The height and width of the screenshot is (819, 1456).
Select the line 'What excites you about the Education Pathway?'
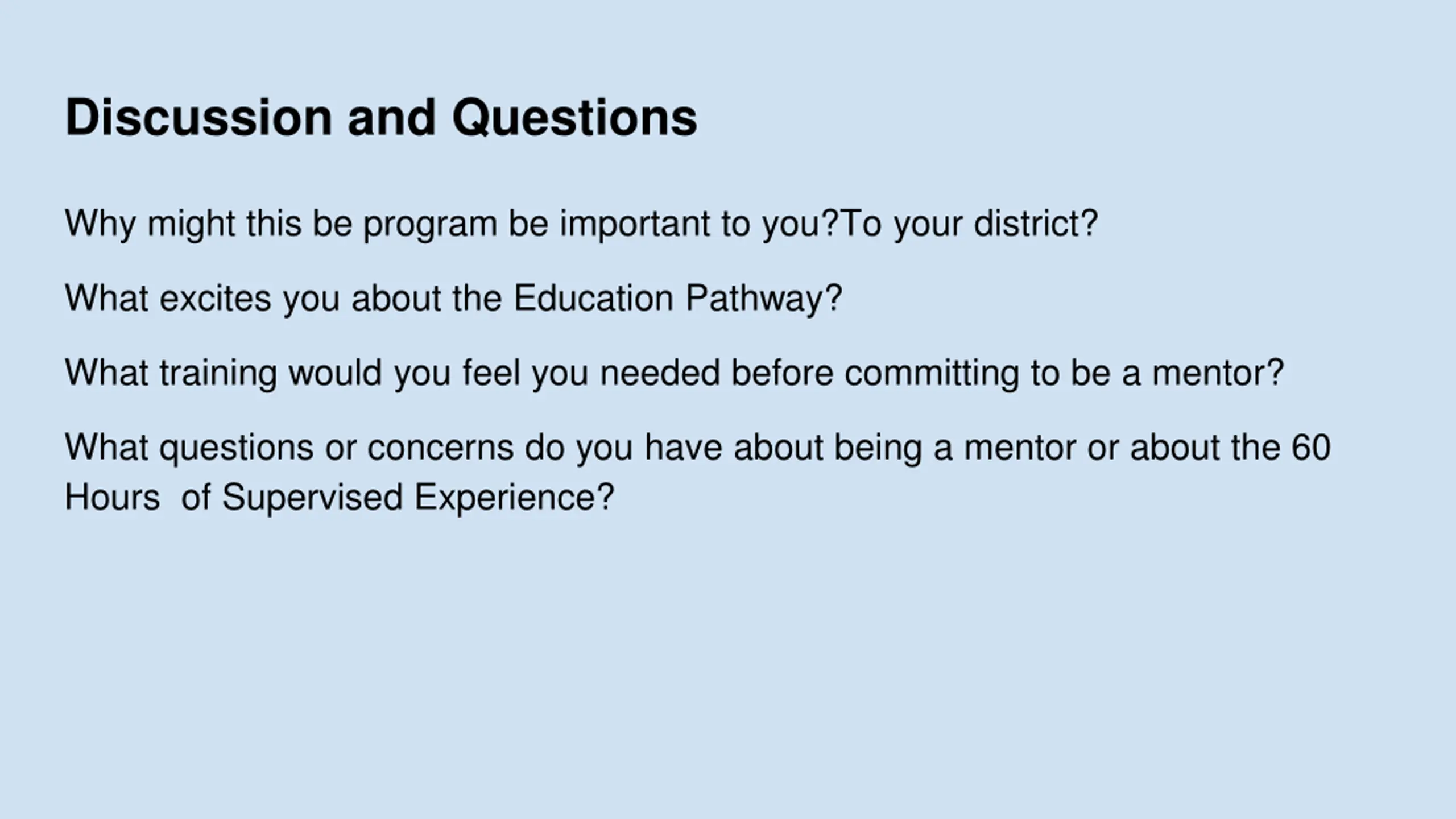pos(453,298)
